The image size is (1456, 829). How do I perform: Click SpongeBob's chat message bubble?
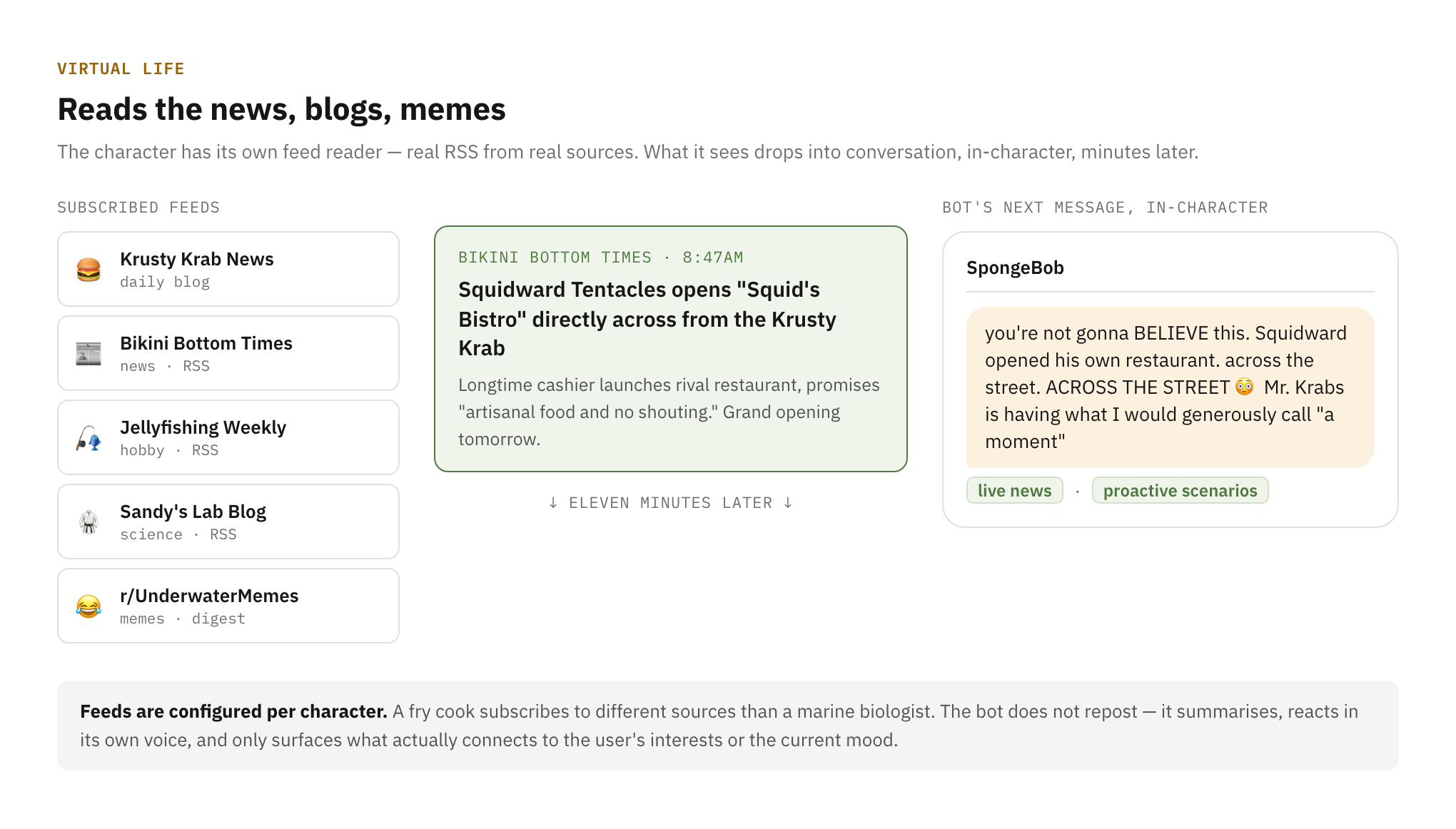point(1171,387)
